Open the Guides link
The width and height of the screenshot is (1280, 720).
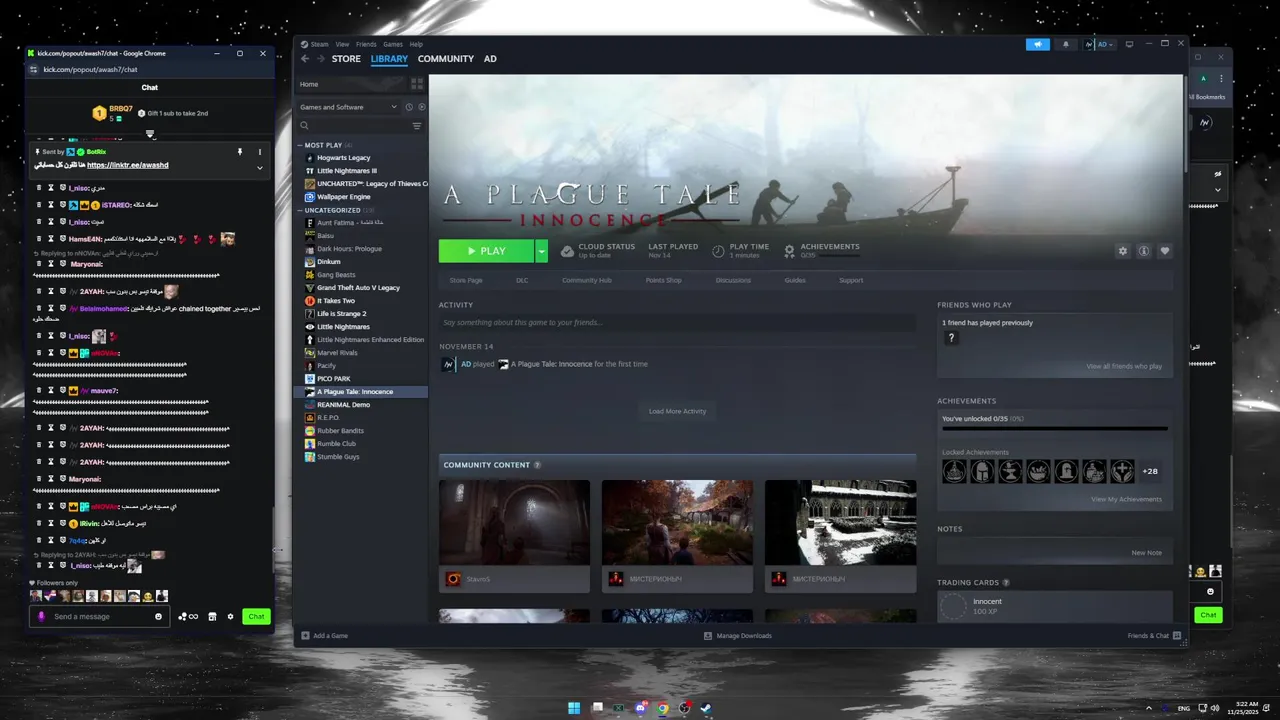point(795,280)
